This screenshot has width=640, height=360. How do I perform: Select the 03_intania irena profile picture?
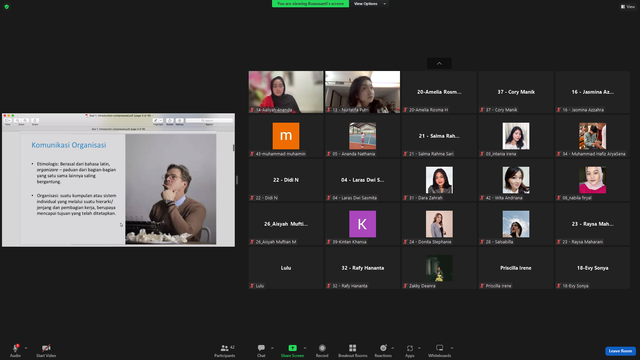click(516, 136)
